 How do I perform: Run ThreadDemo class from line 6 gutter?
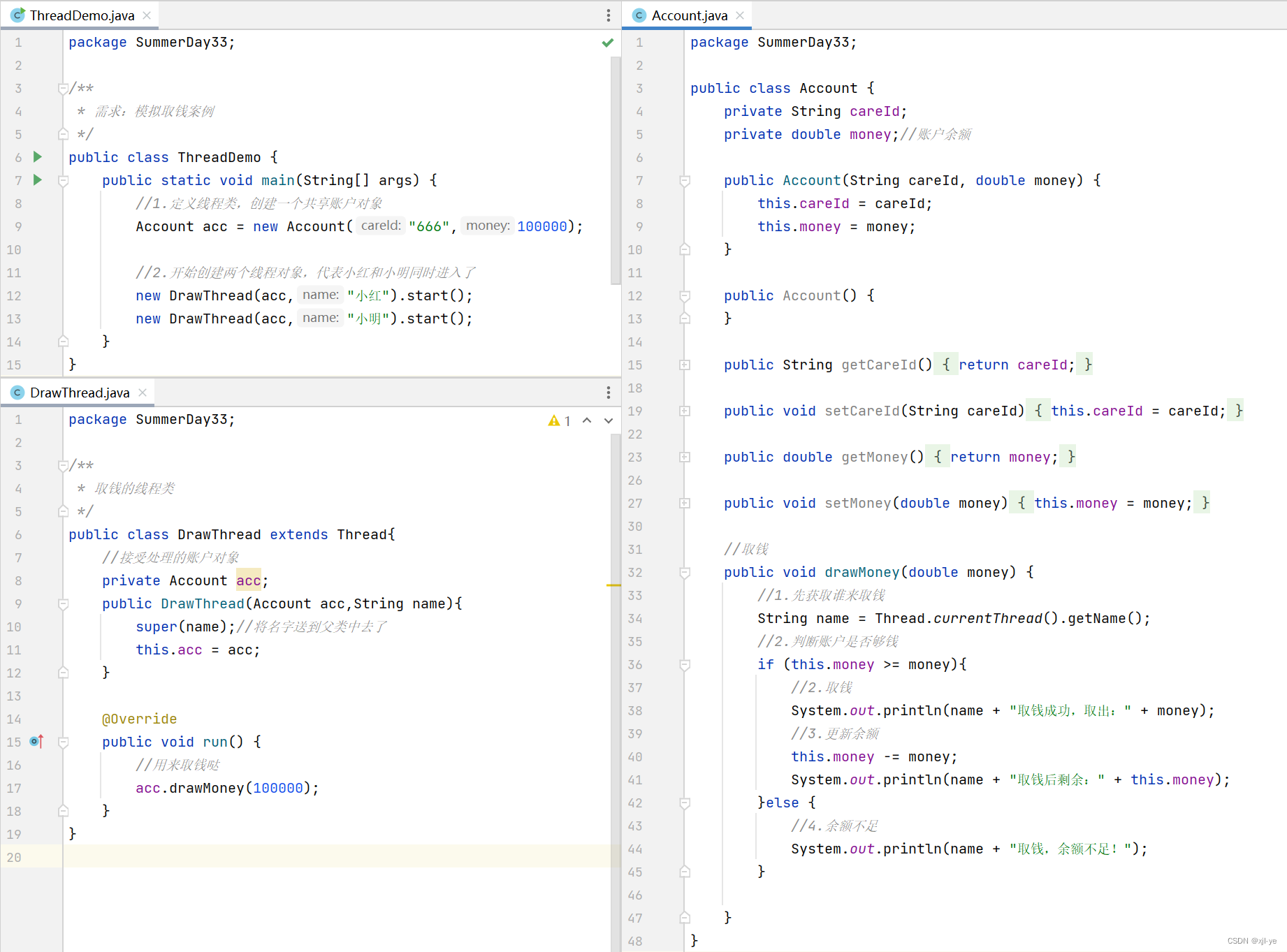(38, 157)
